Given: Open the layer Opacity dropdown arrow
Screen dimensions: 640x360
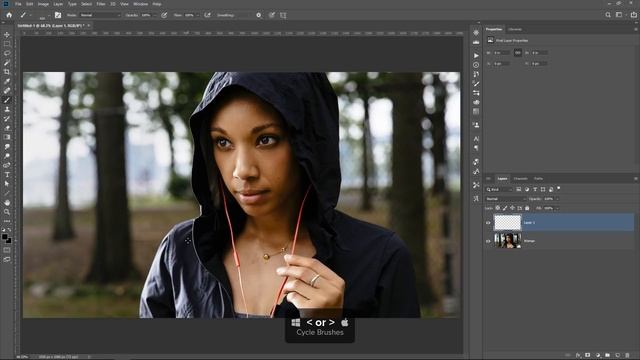Looking at the screenshot, I should tap(557, 199).
